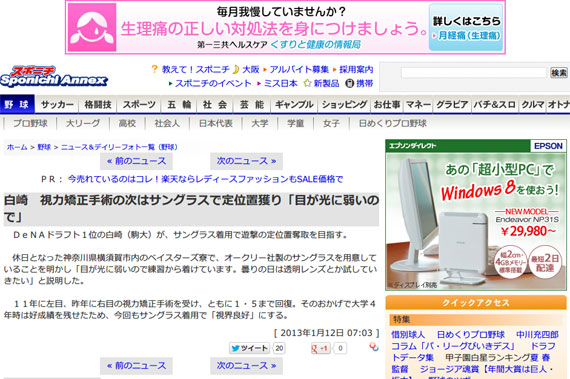Click bottom 前のニュース button

tap(136, 366)
